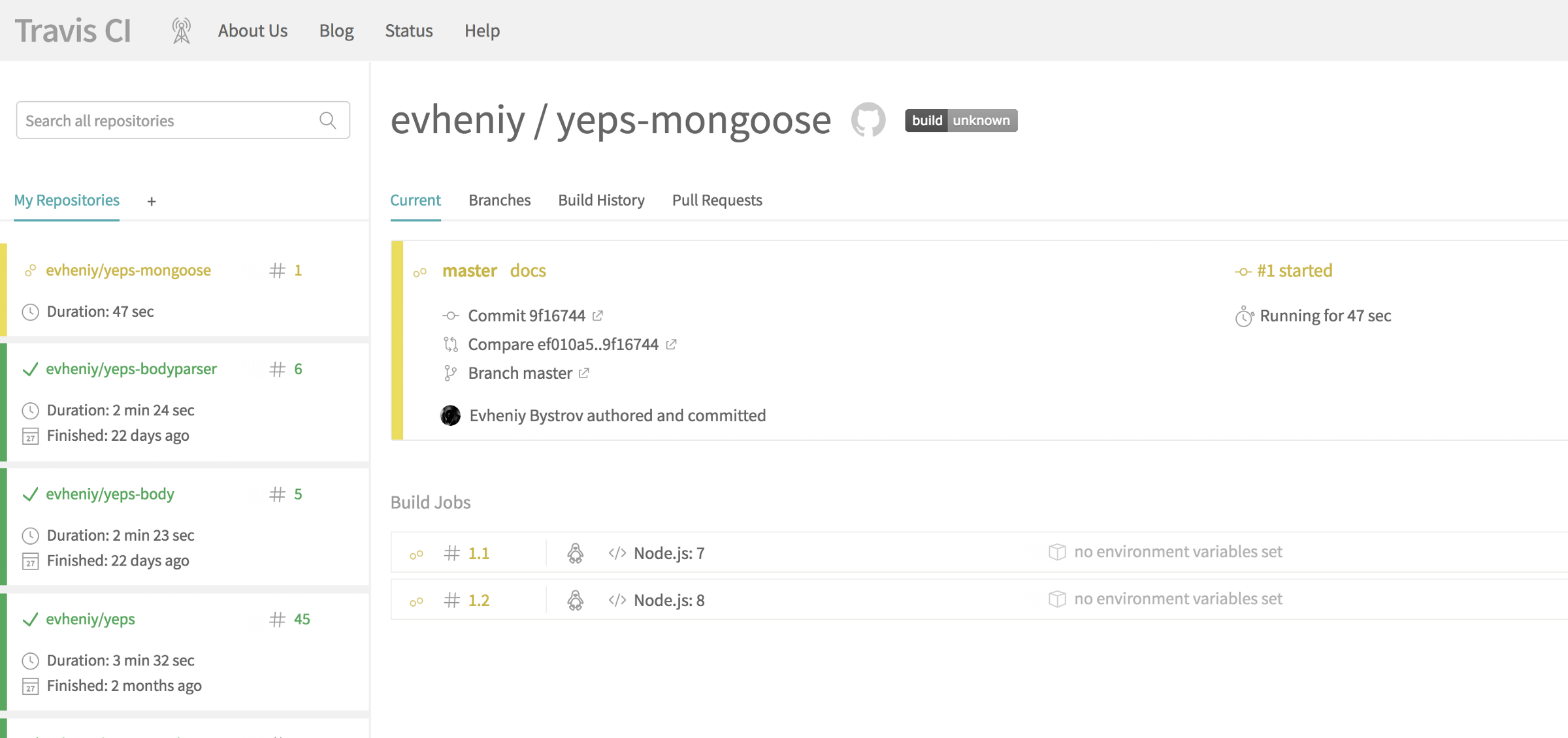Image resolution: width=1568 pixels, height=738 pixels.
Task: Click the broadcast tower icon in header
Action: (x=181, y=31)
